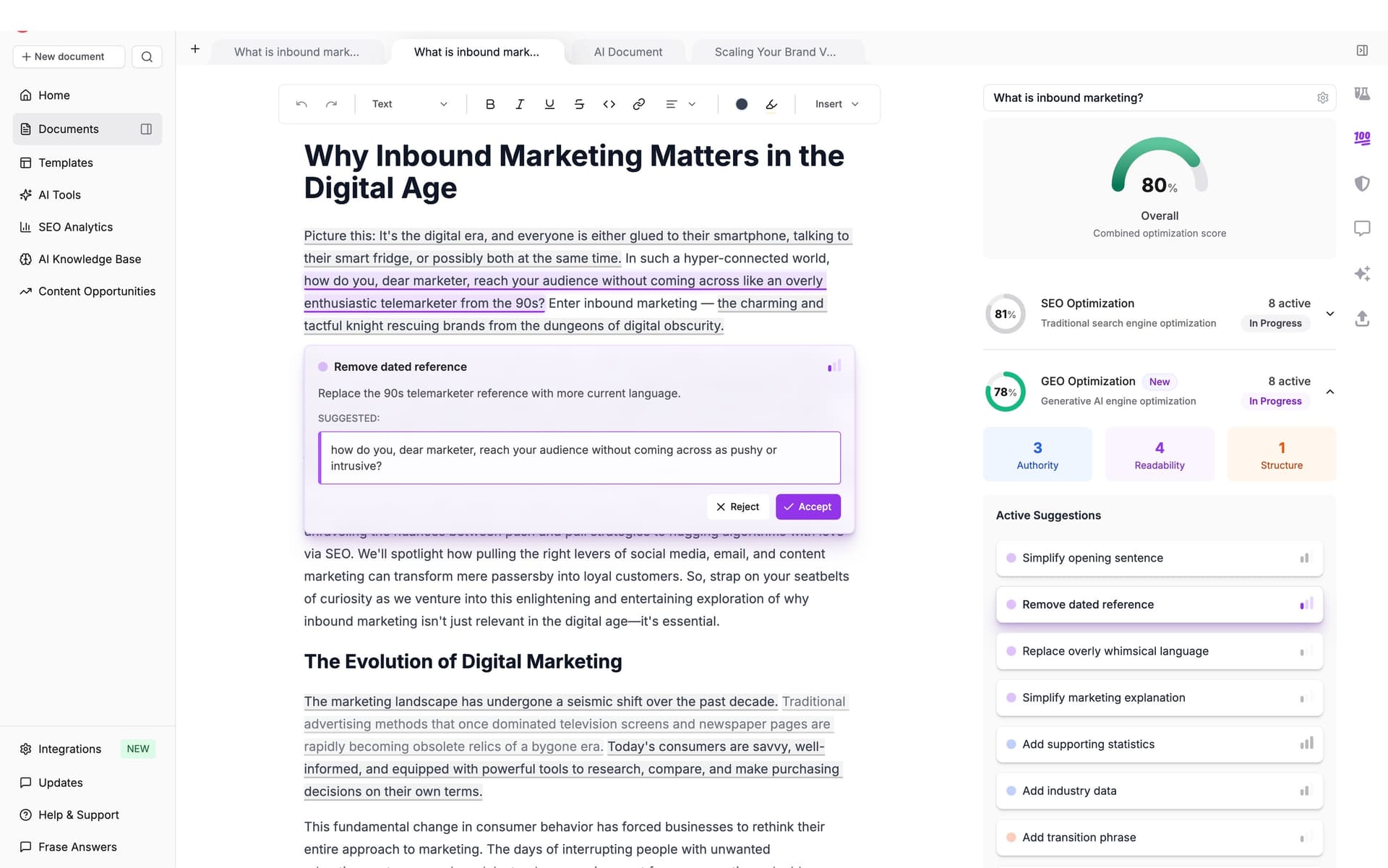The image size is (1388, 868).
Task: Select the AI sparkles icon in right sidebar
Action: [x=1363, y=273]
